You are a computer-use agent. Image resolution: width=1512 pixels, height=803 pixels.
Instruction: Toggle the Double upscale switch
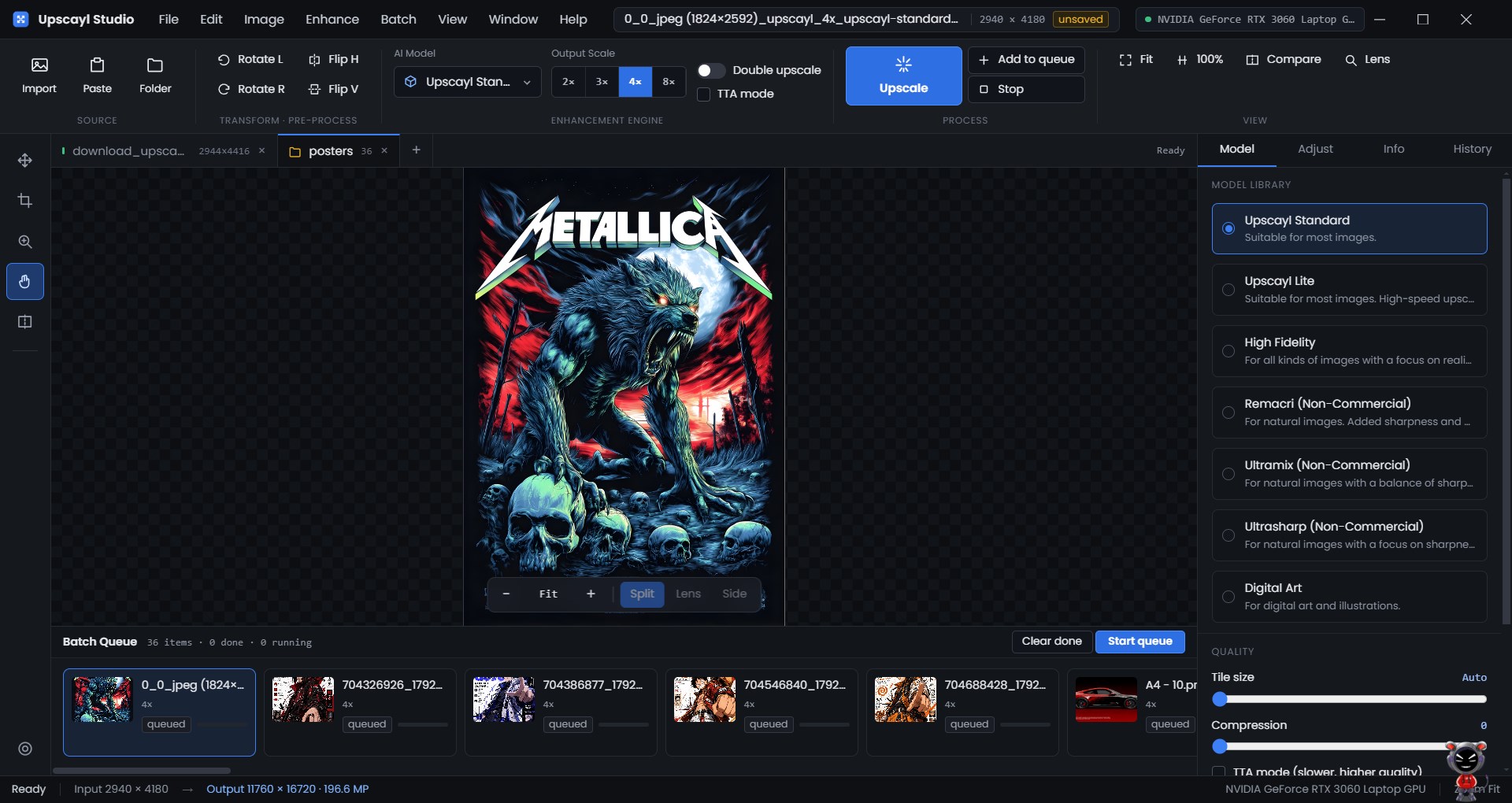pyautogui.click(x=710, y=70)
